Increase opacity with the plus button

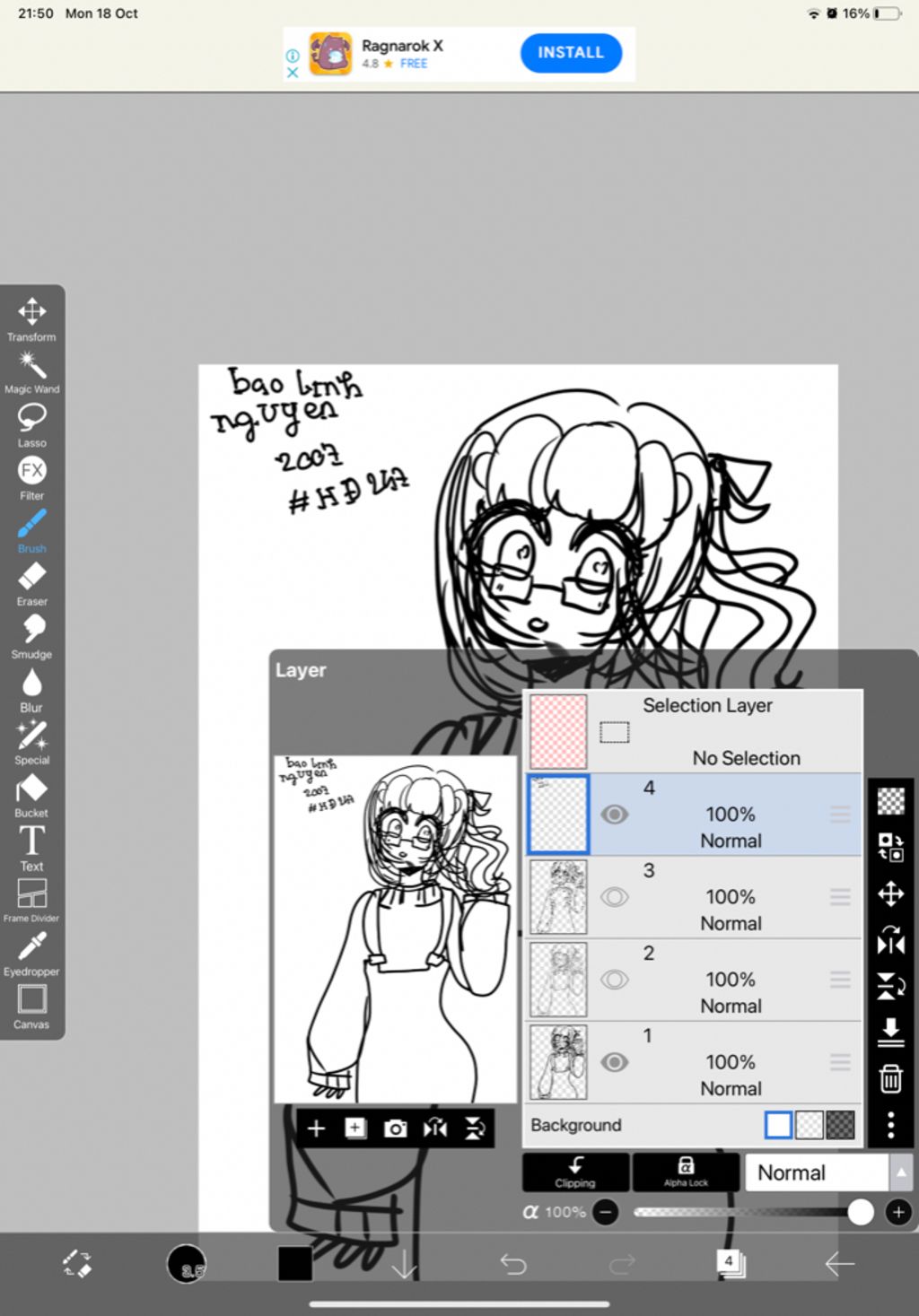[x=898, y=1212]
